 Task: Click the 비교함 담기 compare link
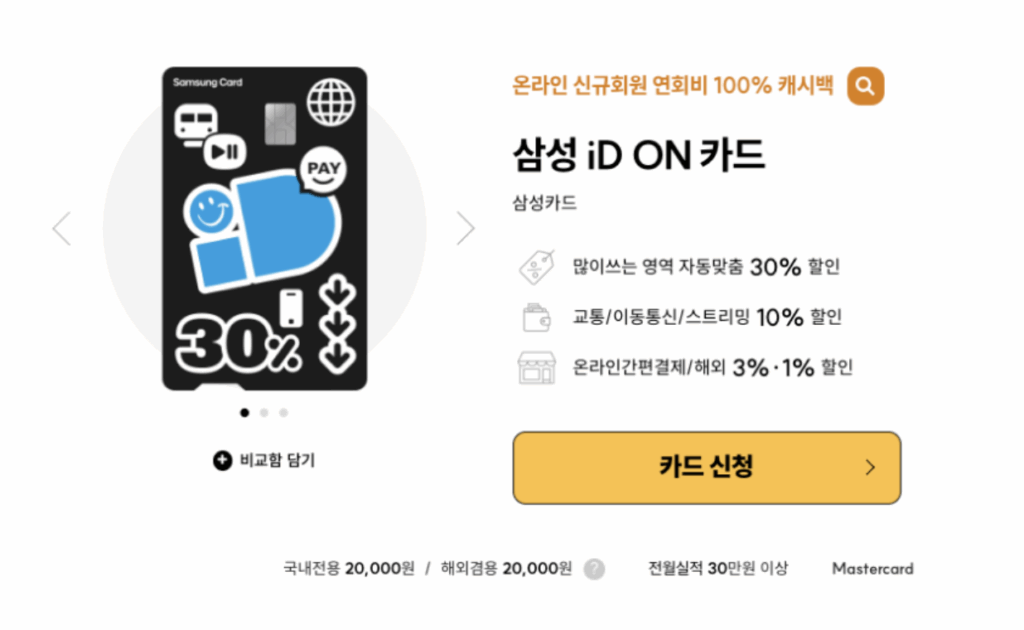click(277, 460)
